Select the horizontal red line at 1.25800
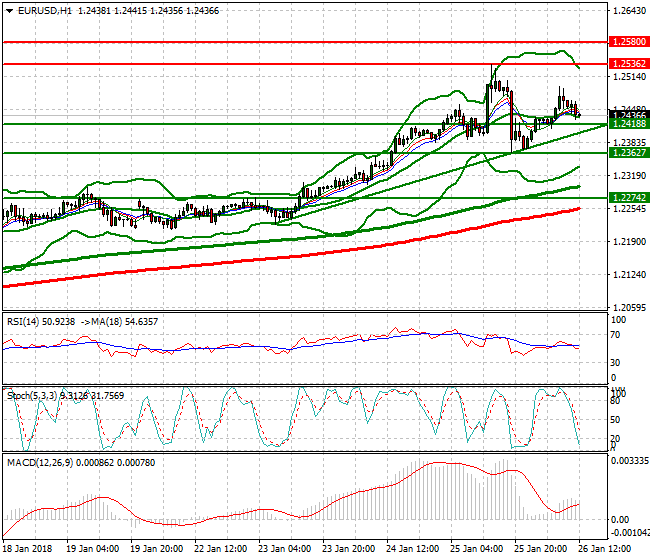Image resolution: width=650 pixels, height=560 pixels. coord(306,42)
